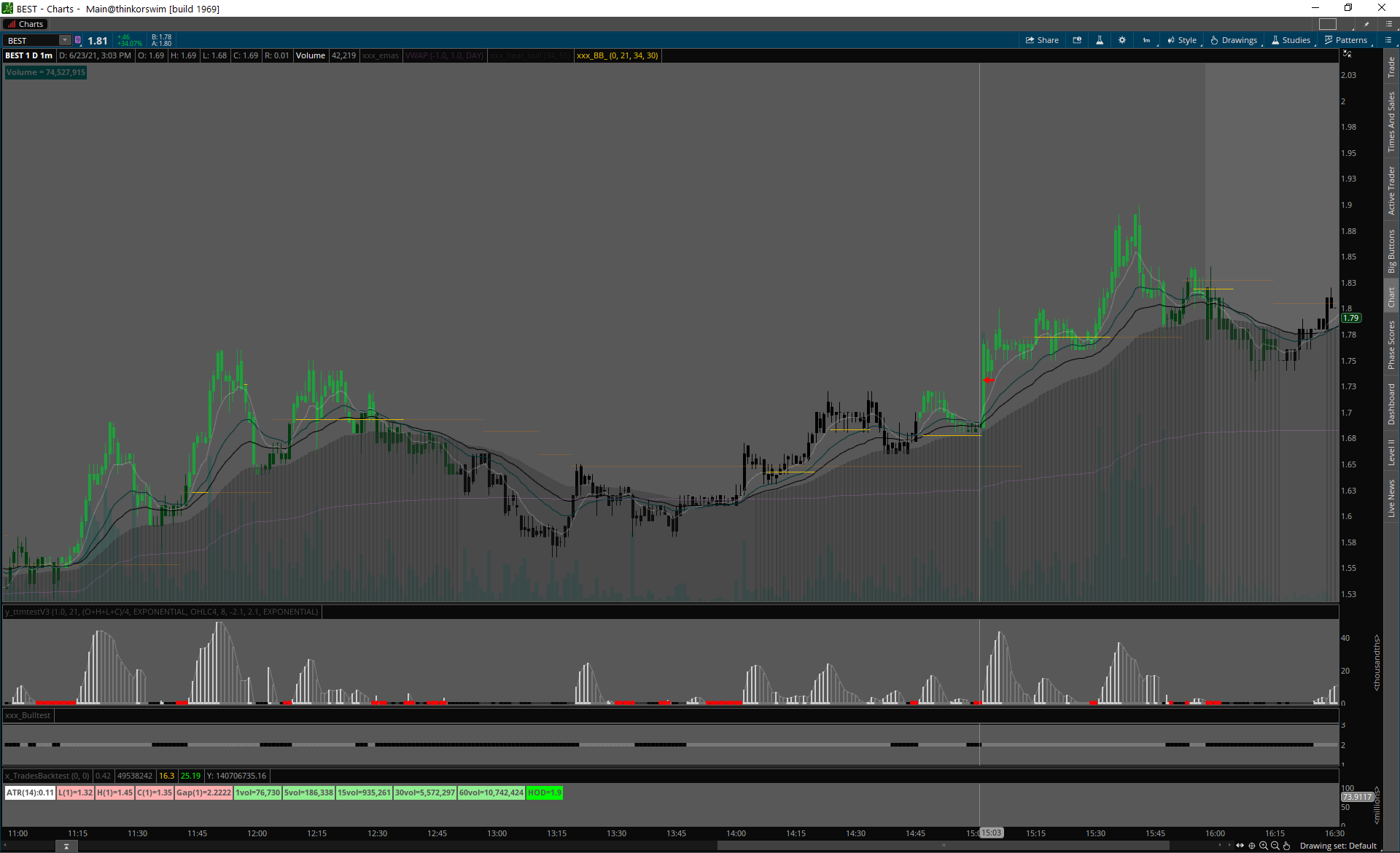The image size is (1400, 853).
Task: Click the pin icon in top bar
Action: pos(1366,24)
